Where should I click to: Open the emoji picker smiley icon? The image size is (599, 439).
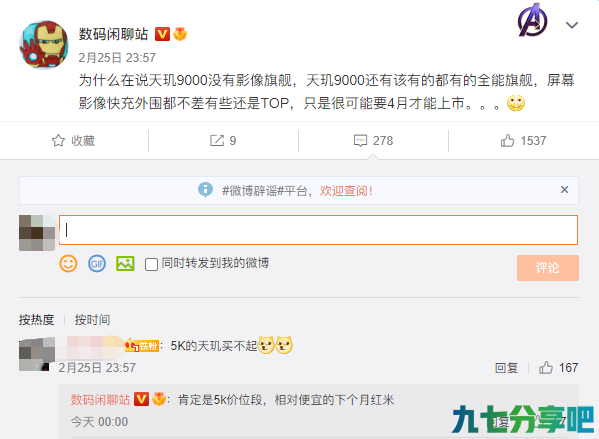tap(68, 264)
